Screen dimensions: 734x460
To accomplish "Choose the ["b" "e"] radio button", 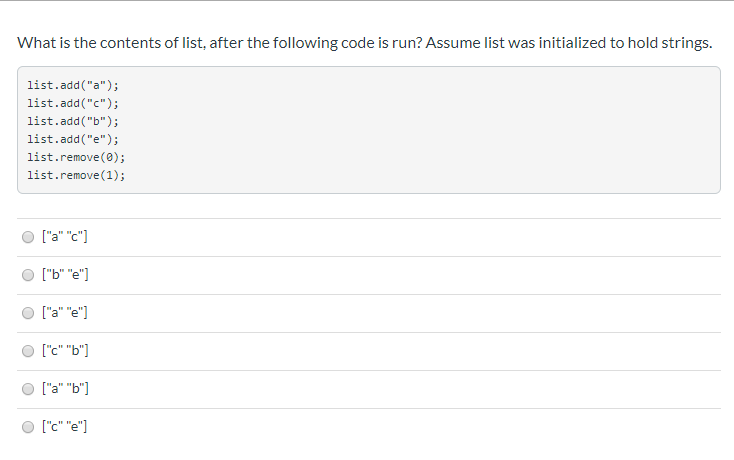I will pos(28,275).
